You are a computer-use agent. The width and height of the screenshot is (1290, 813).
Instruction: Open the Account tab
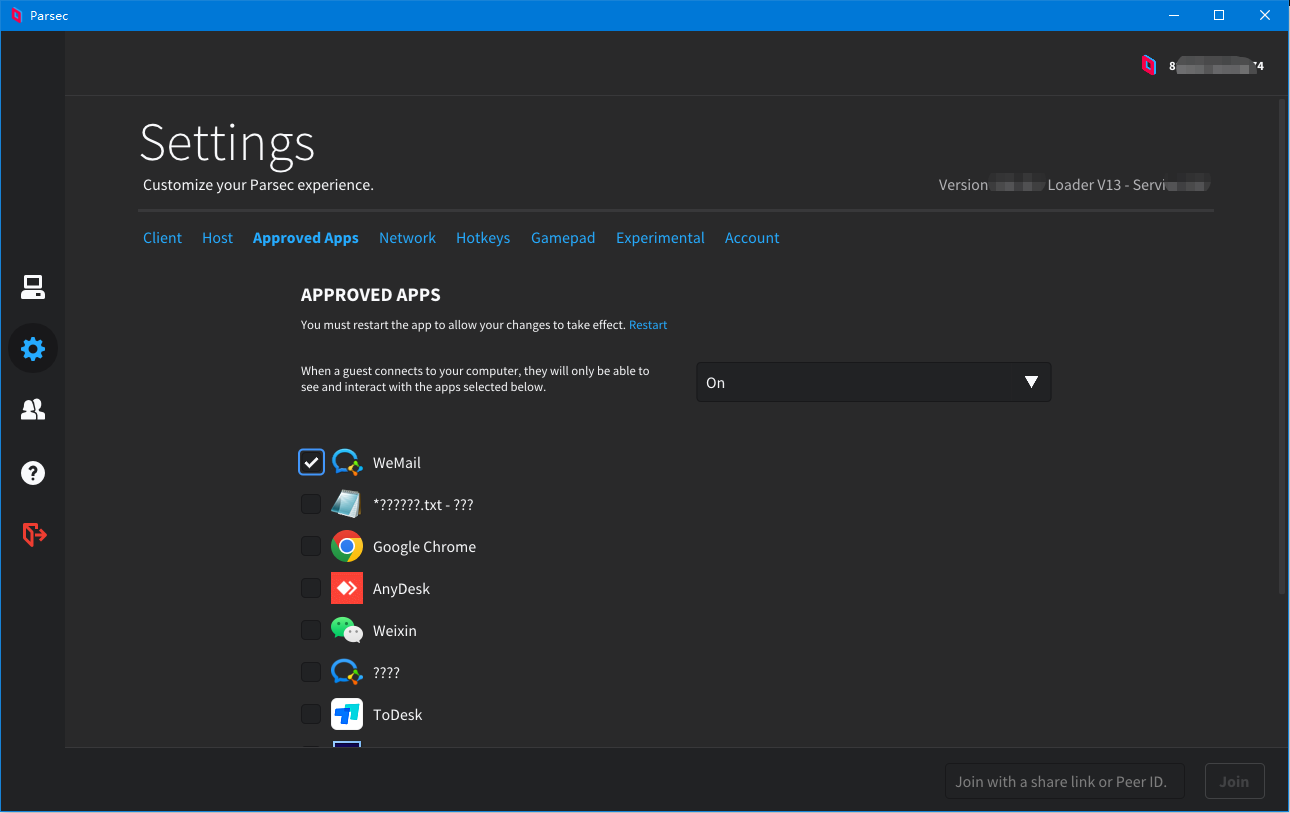tap(752, 238)
